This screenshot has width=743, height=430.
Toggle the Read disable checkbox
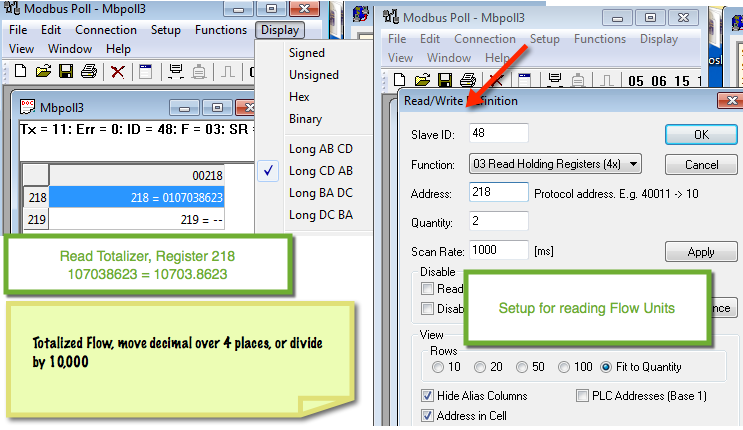pyautogui.click(x=427, y=288)
